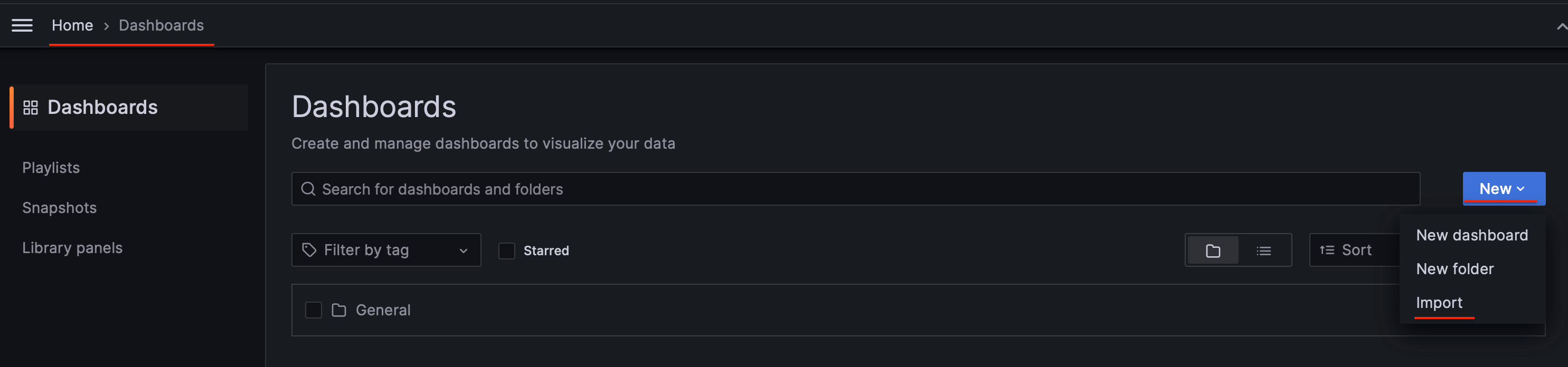Toggle the New dropdown button
This screenshot has width=1568, height=367.
click(x=1503, y=189)
